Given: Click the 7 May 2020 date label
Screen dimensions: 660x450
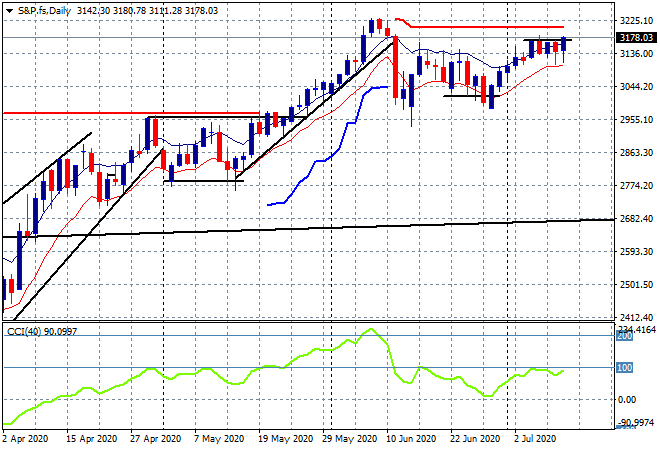Looking at the screenshot, I should pyautogui.click(x=219, y=439).
